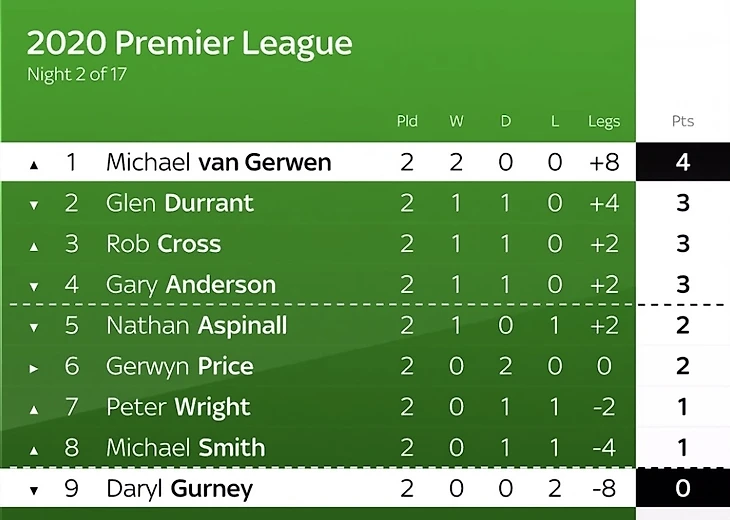Screen dimensions: 730x520
Task: Click the Night 2 of 17 subtitle
Action: click(x=77, y=74)
